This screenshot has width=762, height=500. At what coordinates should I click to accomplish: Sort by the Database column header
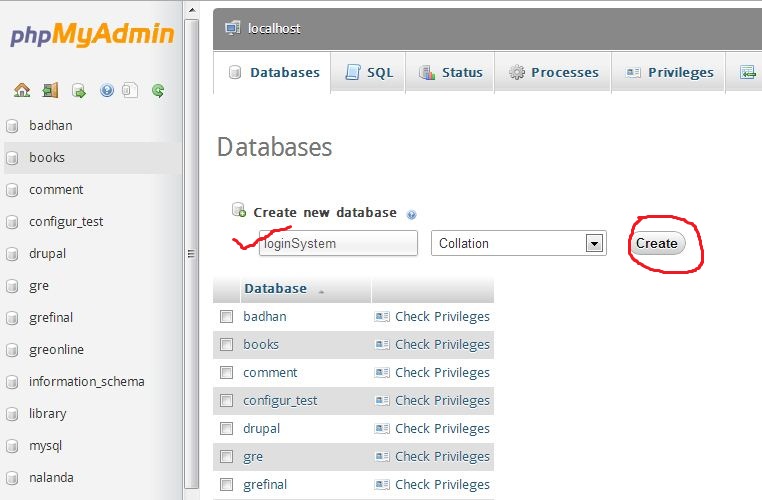click(x=275, y=289)
